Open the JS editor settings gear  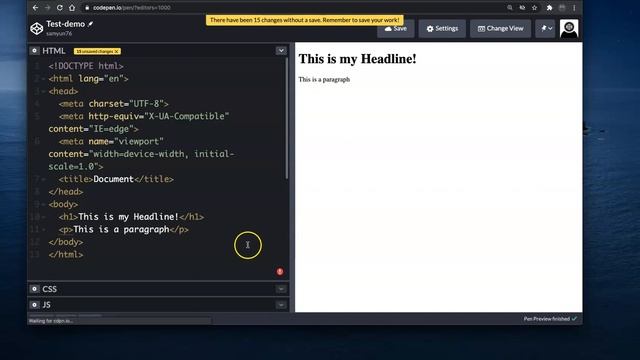(34, 304)
